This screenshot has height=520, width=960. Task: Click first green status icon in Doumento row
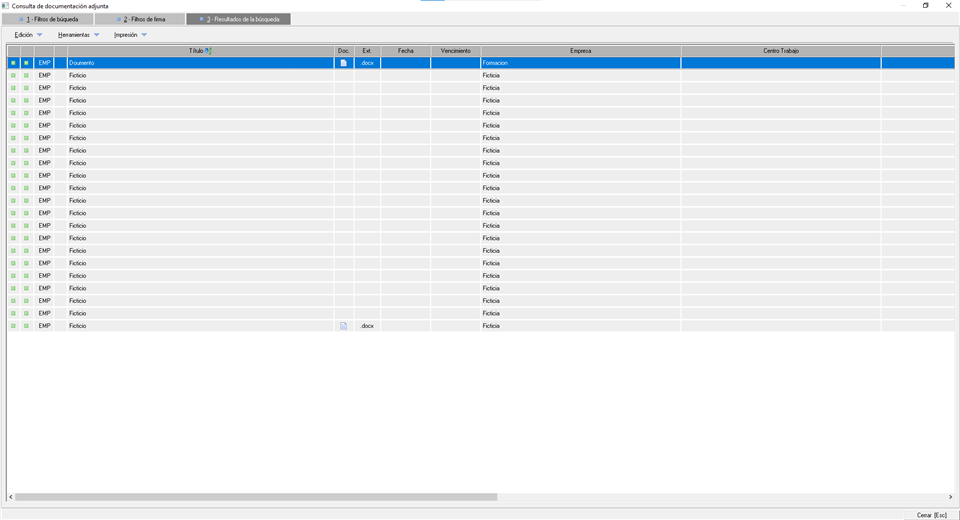(x=13, y=63)
